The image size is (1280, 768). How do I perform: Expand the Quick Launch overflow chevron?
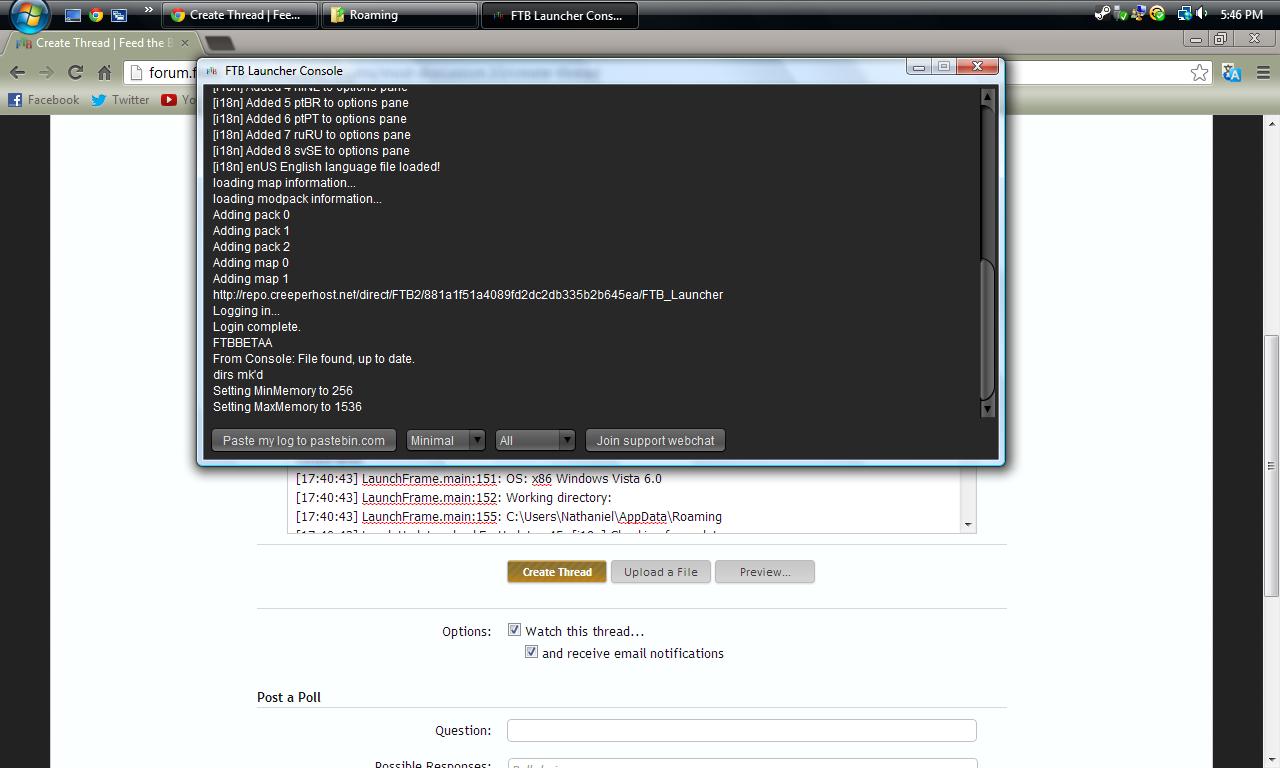tap(148, 12)
